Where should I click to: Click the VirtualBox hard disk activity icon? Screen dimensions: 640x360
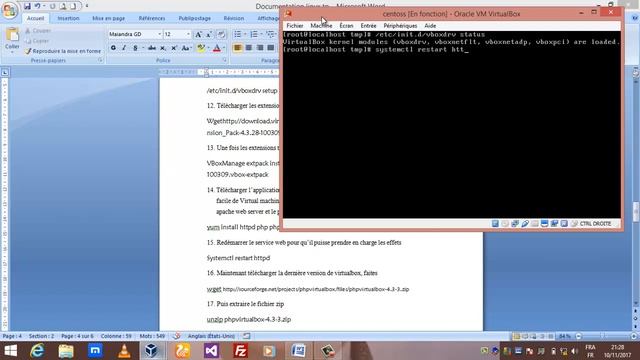pyautogui.click(x=495, y=224)
